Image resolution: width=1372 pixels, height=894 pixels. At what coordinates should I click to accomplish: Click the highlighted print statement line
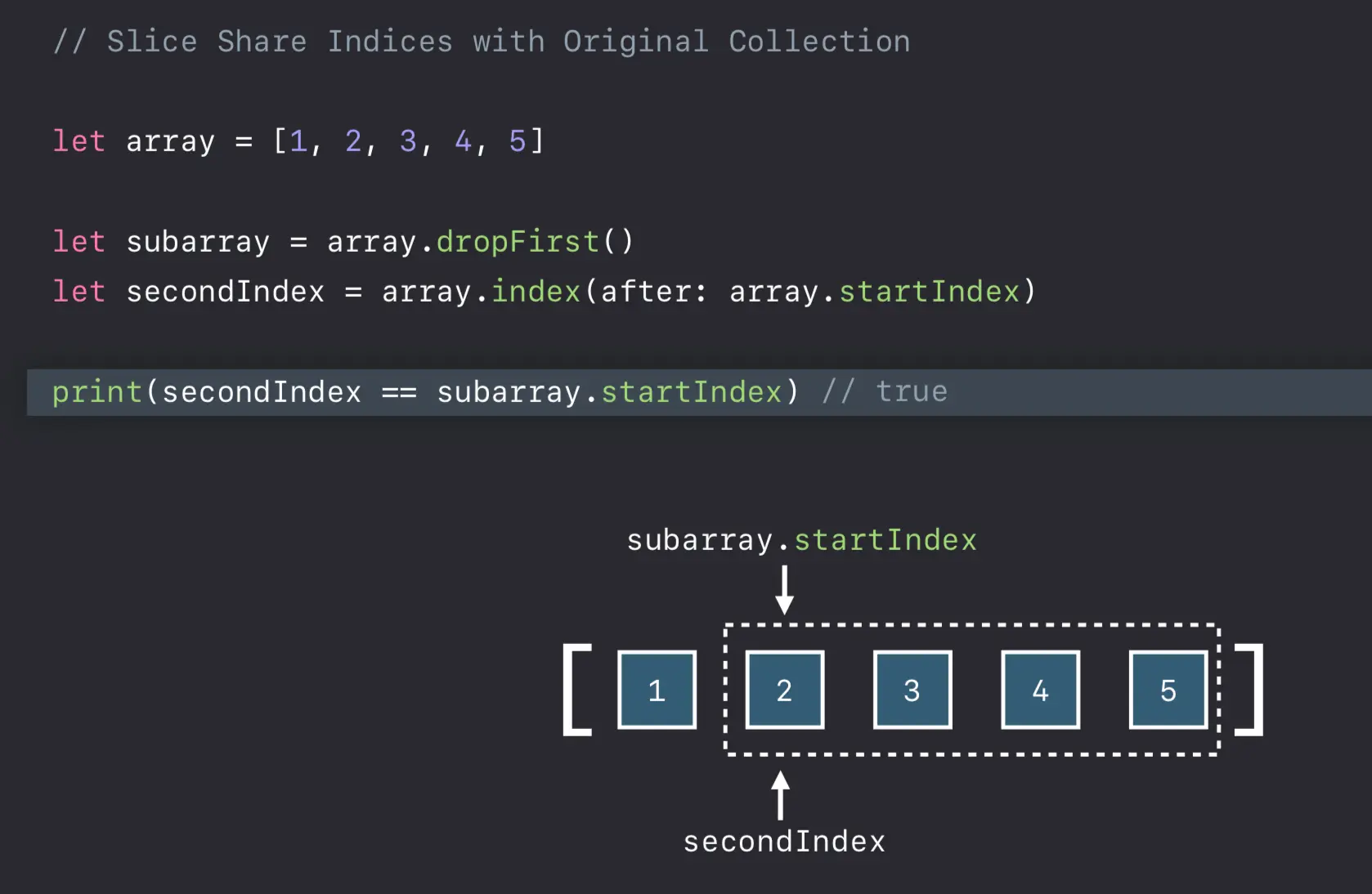coord(699,392)
